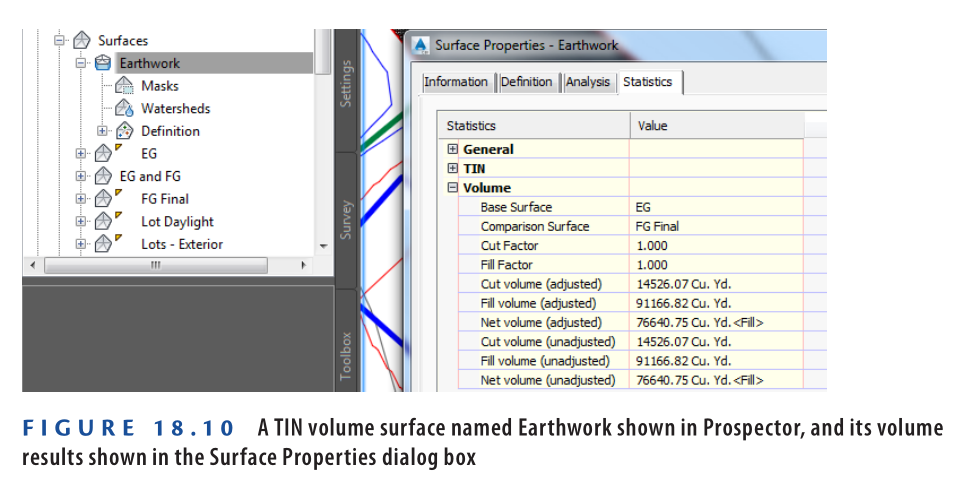Click the Watersheds icon in the tree
This screenshot has width=977, height=486.
pyautogui.click(x=124, y=108)
